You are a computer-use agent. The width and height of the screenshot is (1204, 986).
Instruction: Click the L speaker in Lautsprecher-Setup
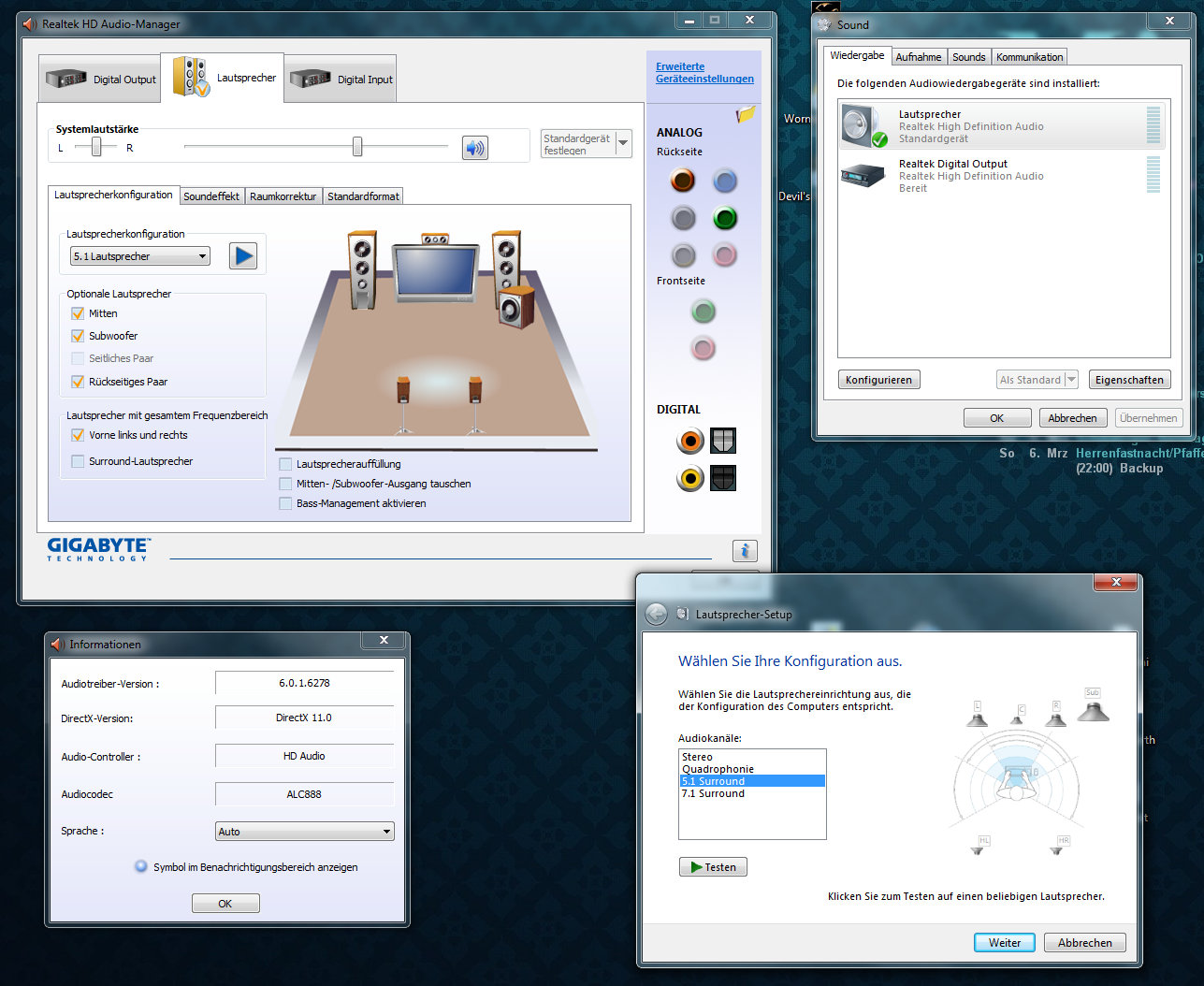click(977, 715)
